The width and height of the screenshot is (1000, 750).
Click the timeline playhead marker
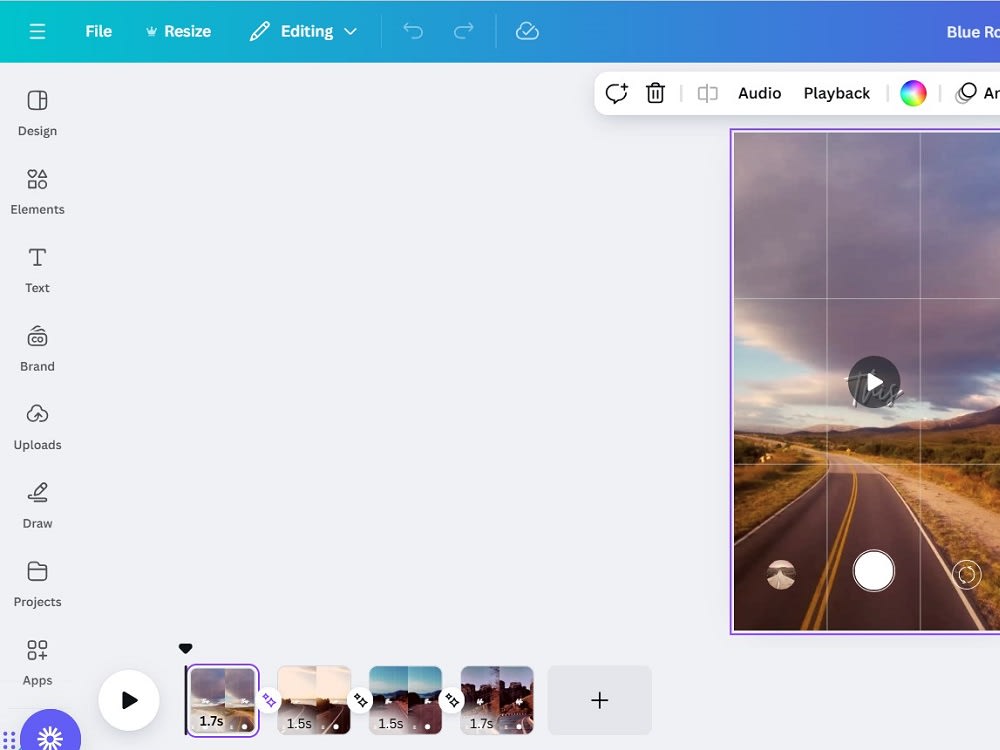186,649
